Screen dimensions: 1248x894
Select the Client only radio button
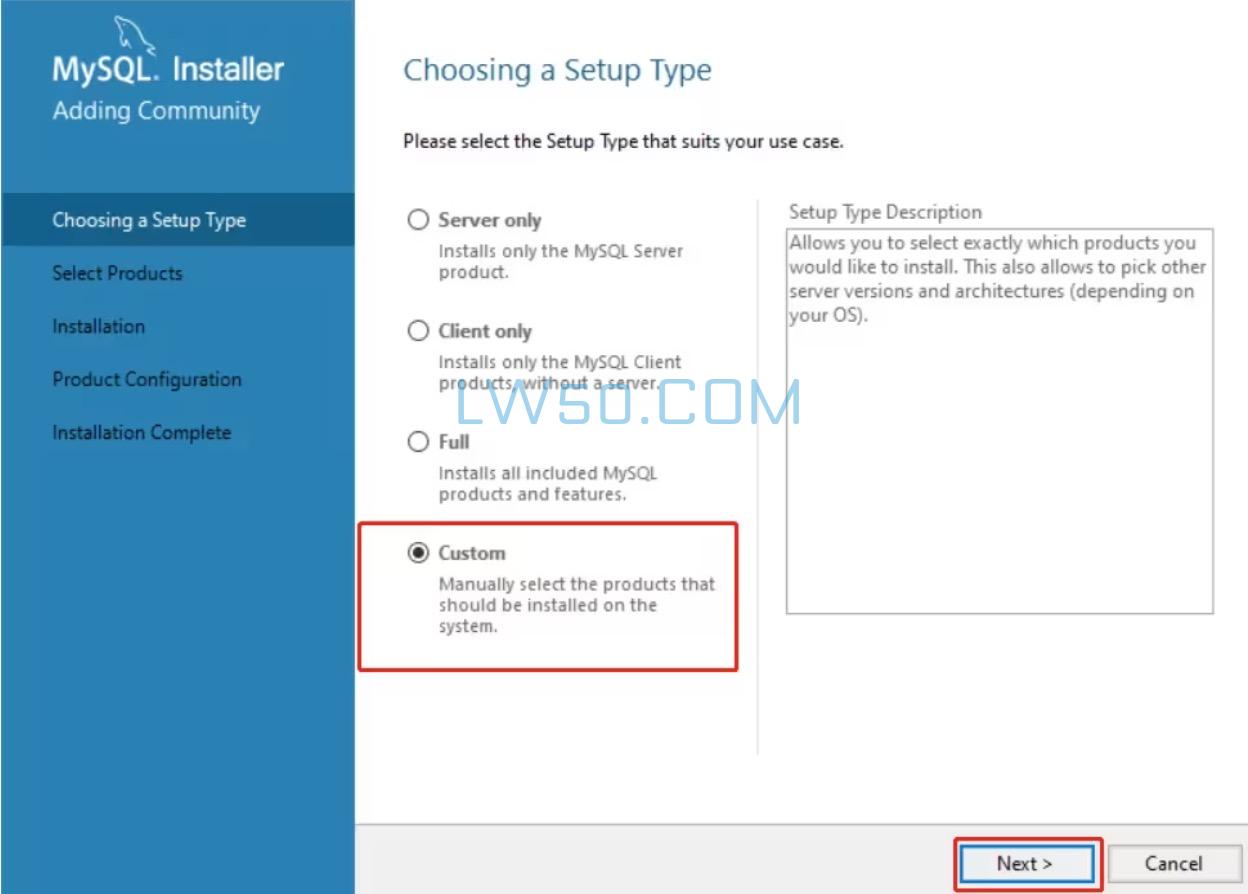(418, 331)
